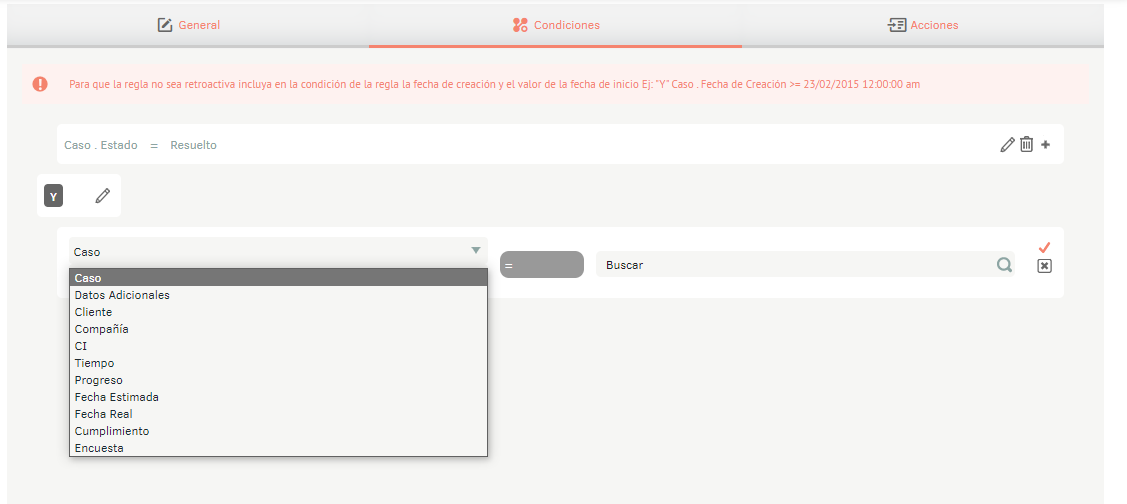
Task: Click the Acciones tab list icon
Action: (896, 25)
